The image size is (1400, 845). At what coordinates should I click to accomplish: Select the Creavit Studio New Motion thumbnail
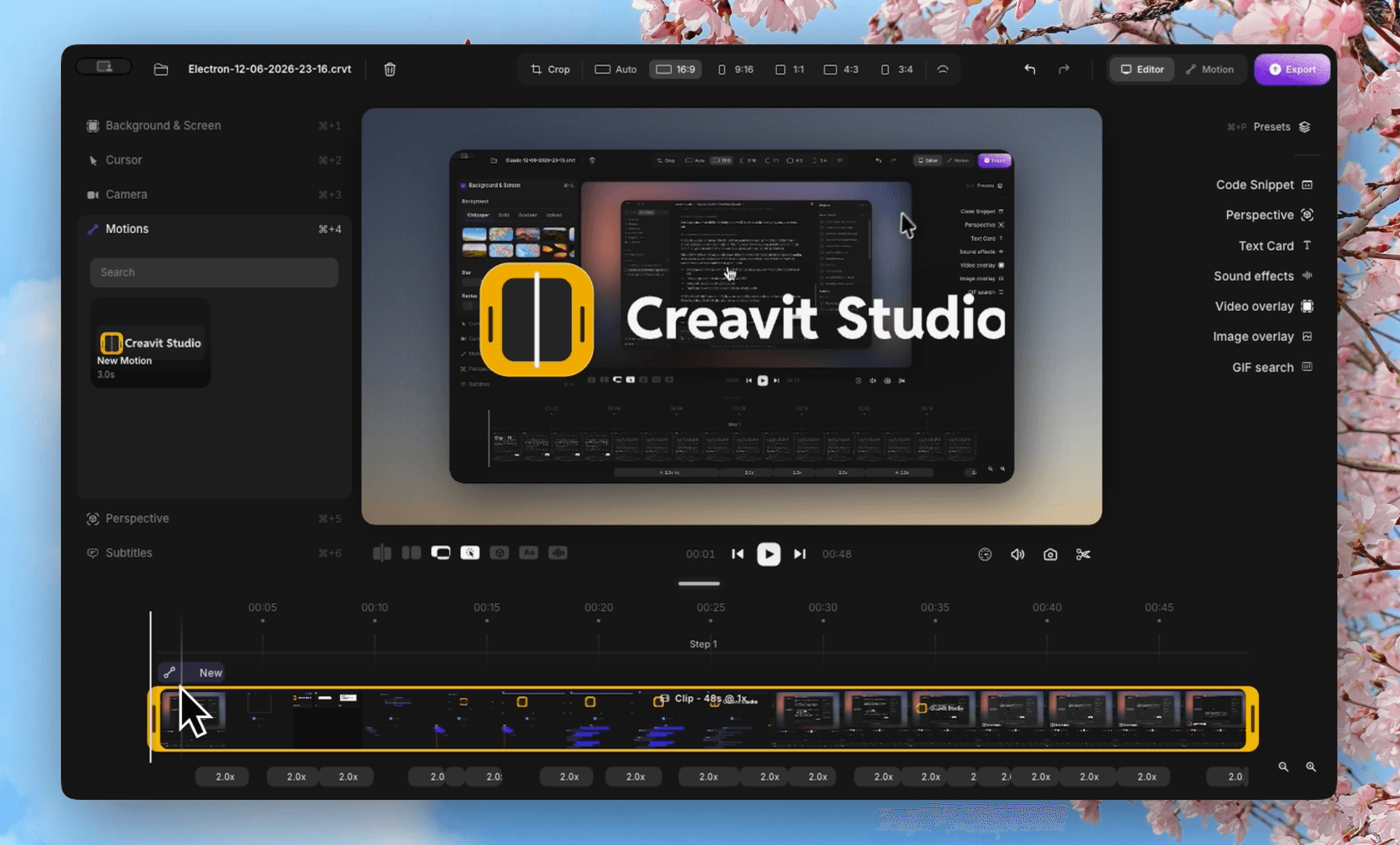[150, 344]
